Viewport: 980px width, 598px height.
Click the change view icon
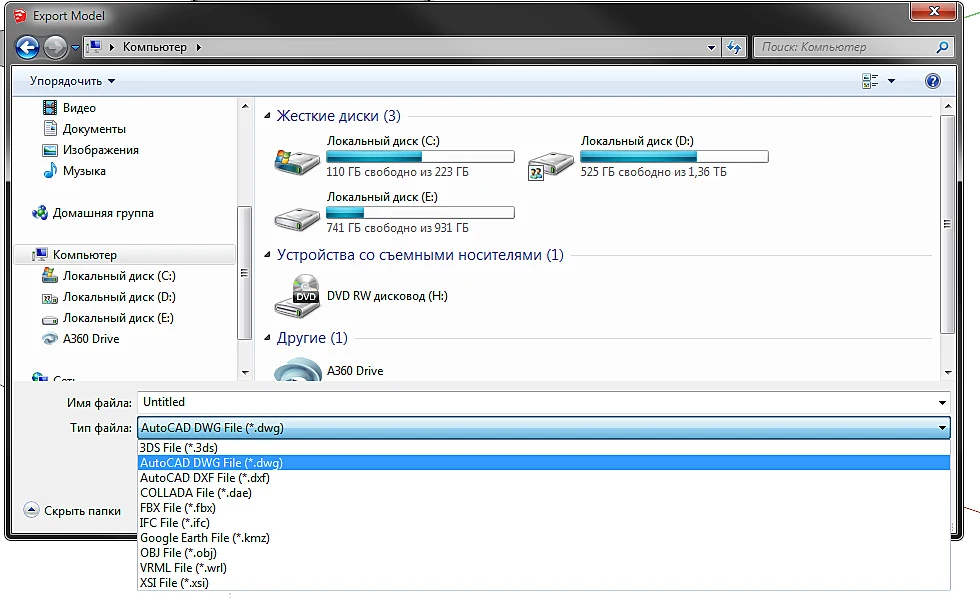[x=869, y=81]
